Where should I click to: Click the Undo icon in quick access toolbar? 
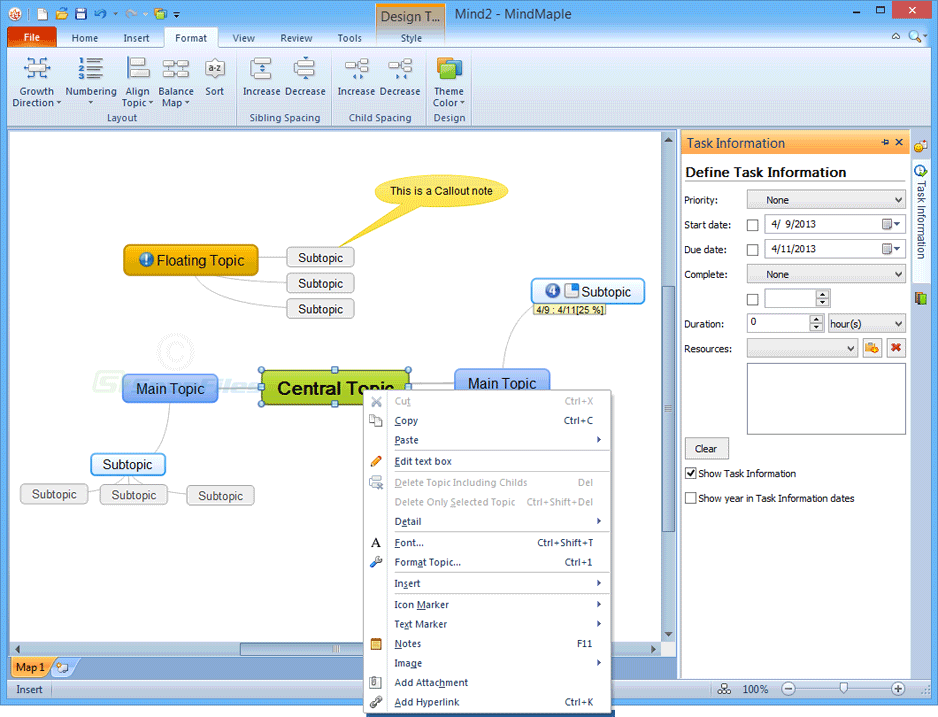tap(100, 14)
